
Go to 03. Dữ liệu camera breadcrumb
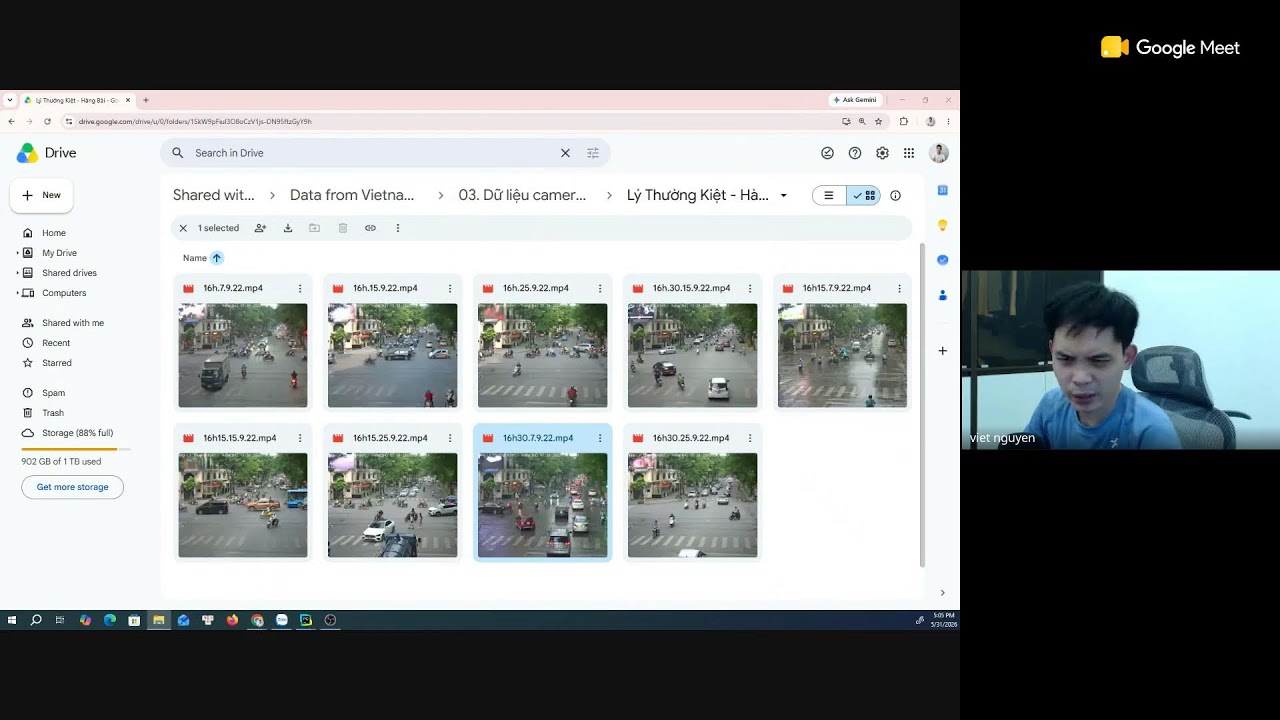click(x=522, y=195)
